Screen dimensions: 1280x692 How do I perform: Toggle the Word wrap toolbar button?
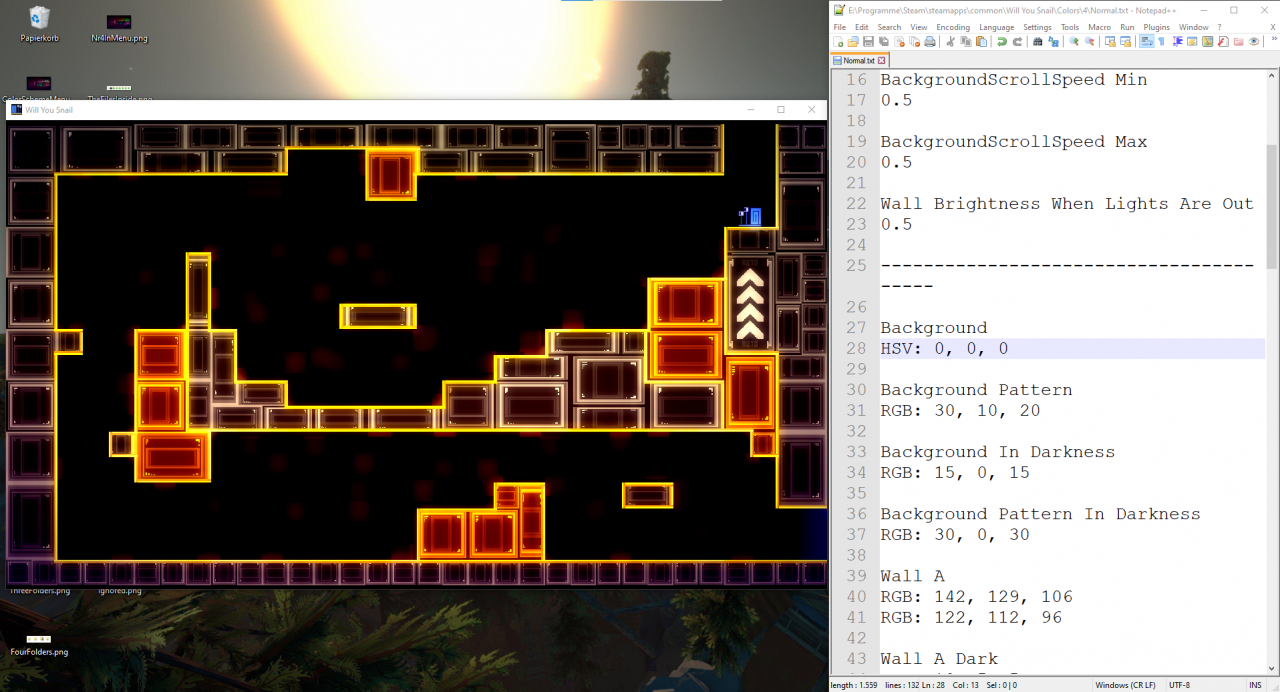click(x=1146, y=41)
